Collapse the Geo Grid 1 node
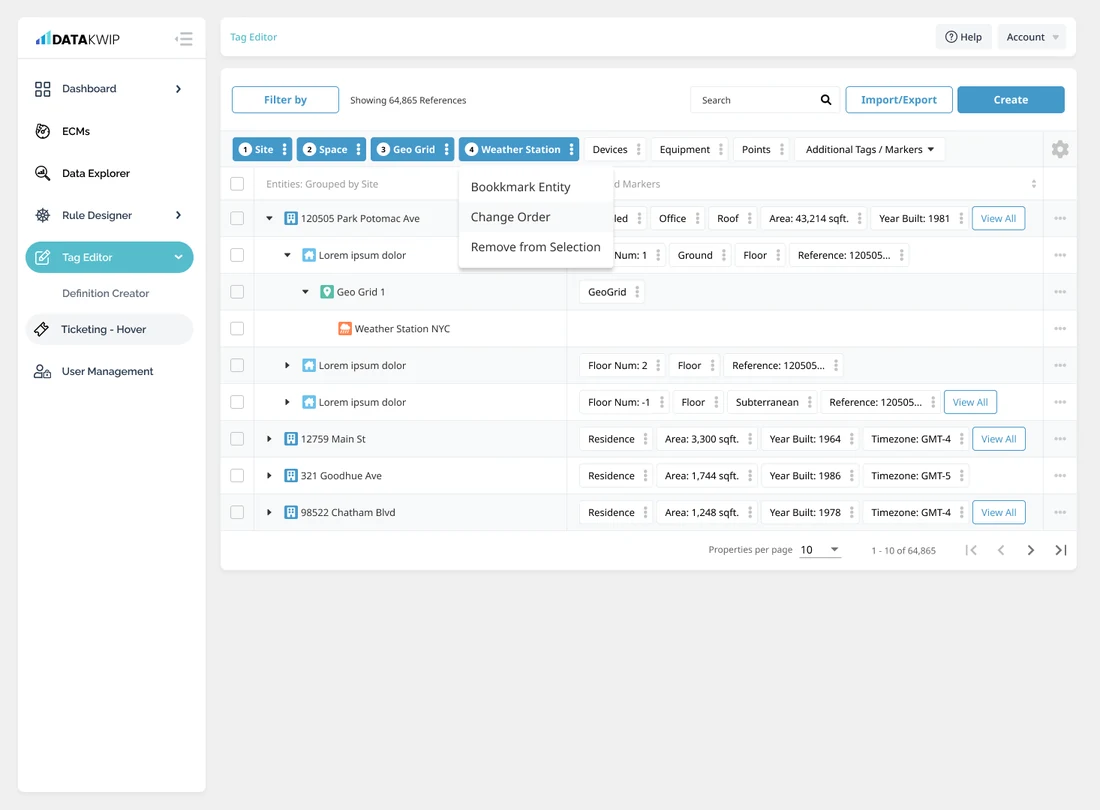 tap(305, 292)
